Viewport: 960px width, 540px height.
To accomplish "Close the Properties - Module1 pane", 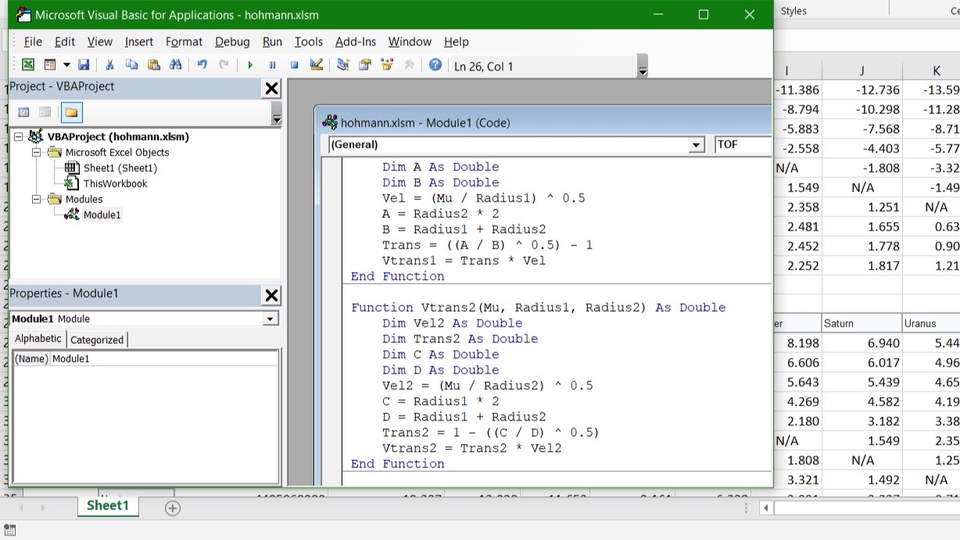I will click(271, 295).
